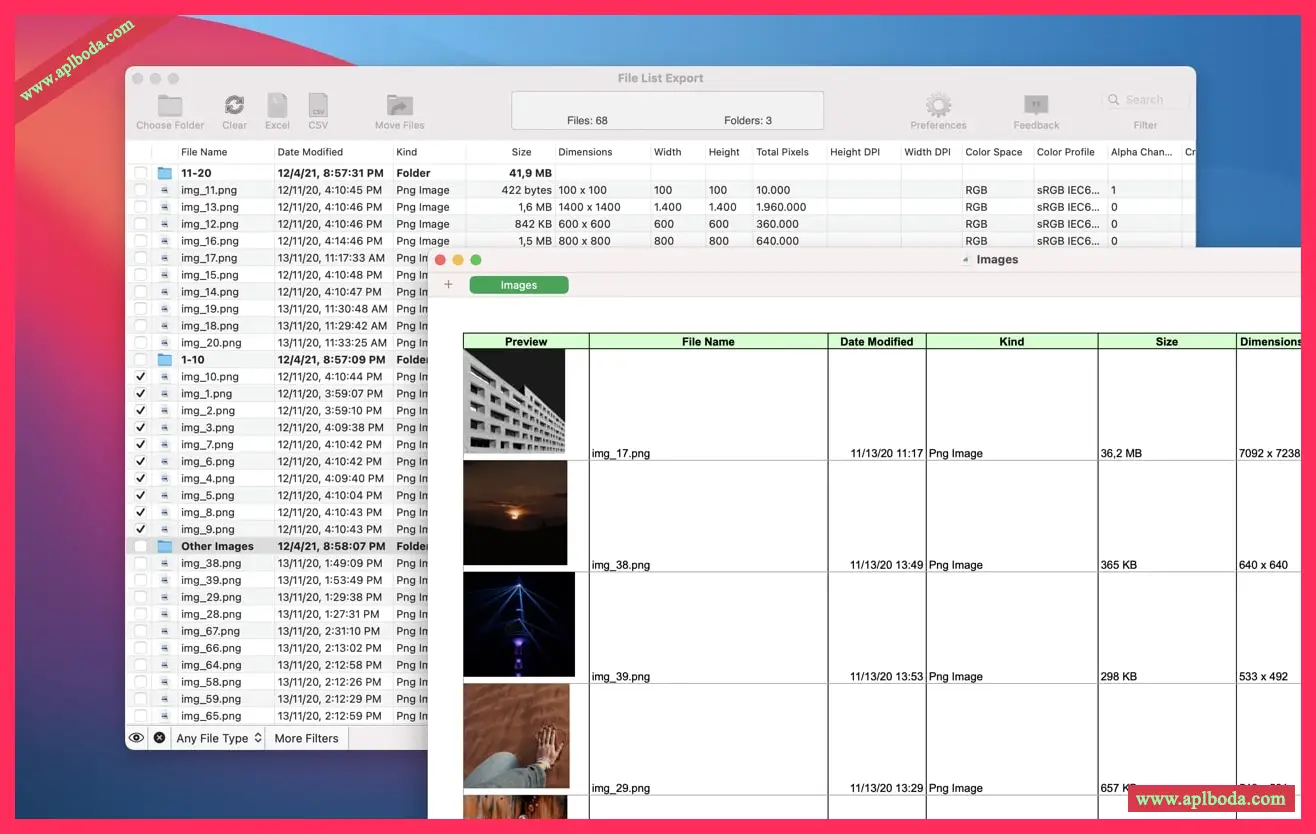This screenshot has height=834, width=1316.
Task: Uncheck the img_7.png checkbox
Action: (140, 445)
